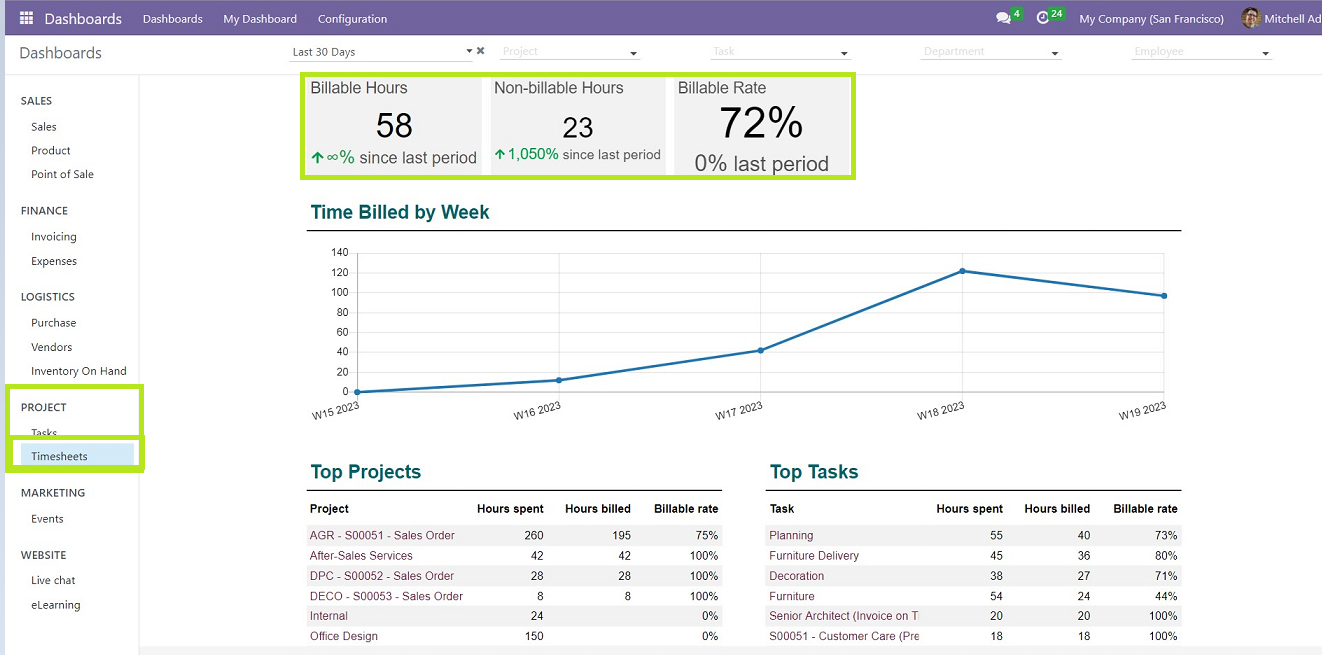Image resolution: width=1322 pixels, height=655 pixels.
Task: Go to the Invoicing dashboard
Action: (x=54, y=237)
